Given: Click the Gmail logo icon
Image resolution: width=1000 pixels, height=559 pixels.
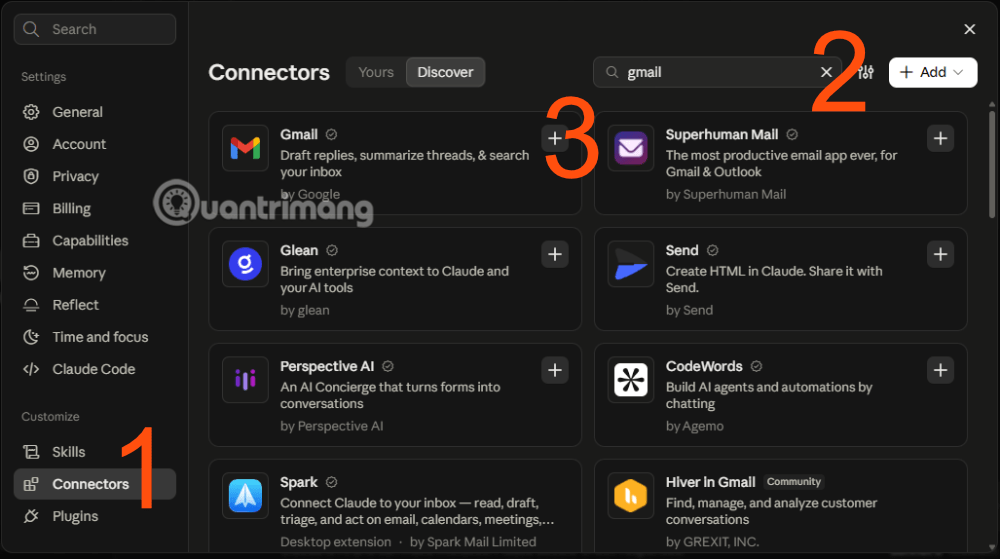Looking at the screenshot, I should [x=246, y=148].
